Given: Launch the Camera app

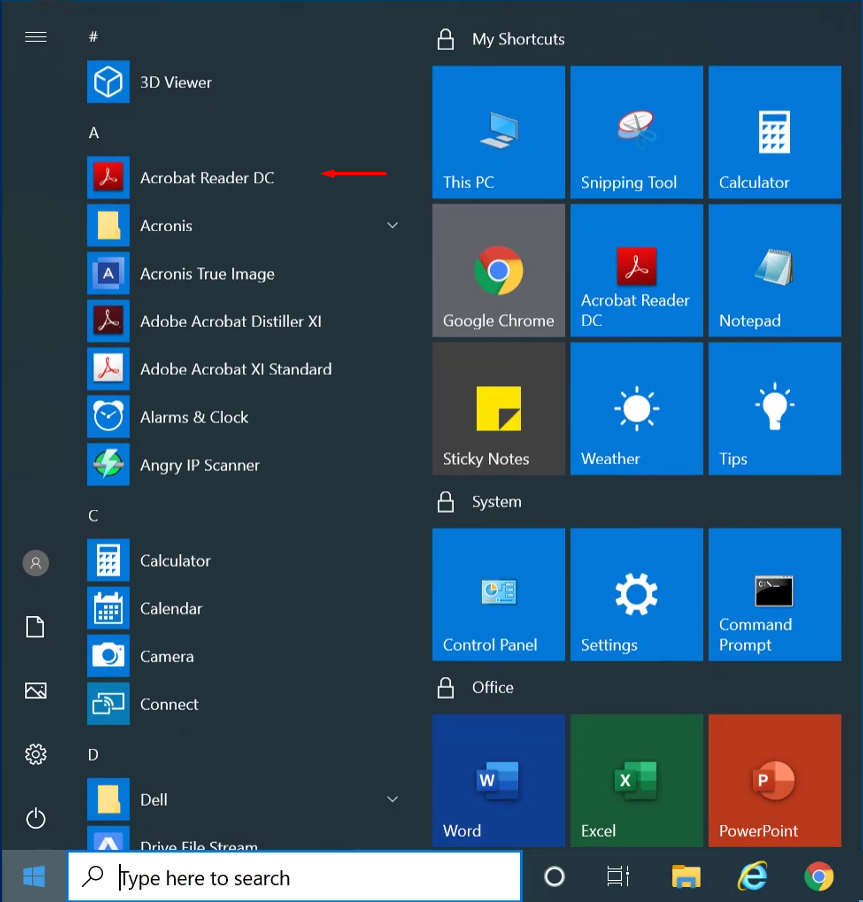Looking at the screenshot, I should point(245,656).
